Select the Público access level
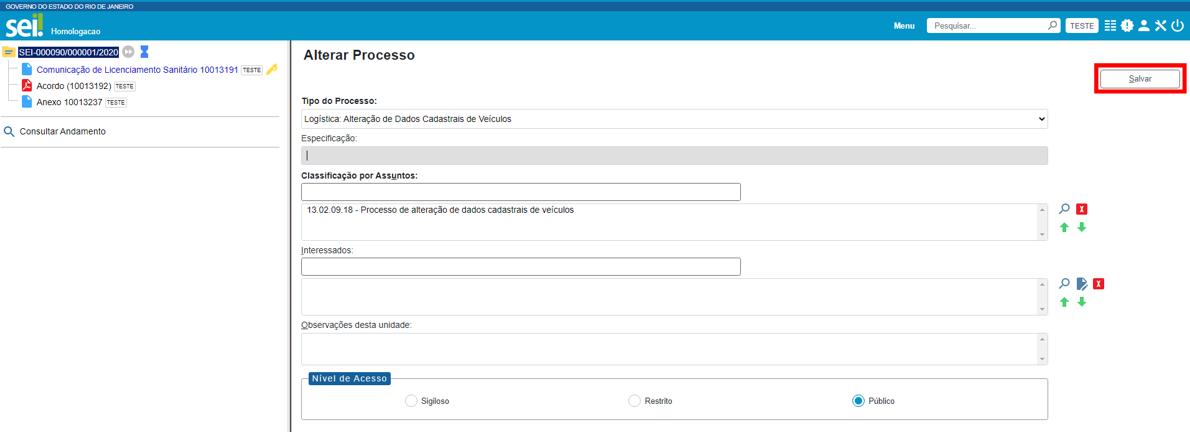The height and width of the screenshot is (432, 1190). (858, 401)
